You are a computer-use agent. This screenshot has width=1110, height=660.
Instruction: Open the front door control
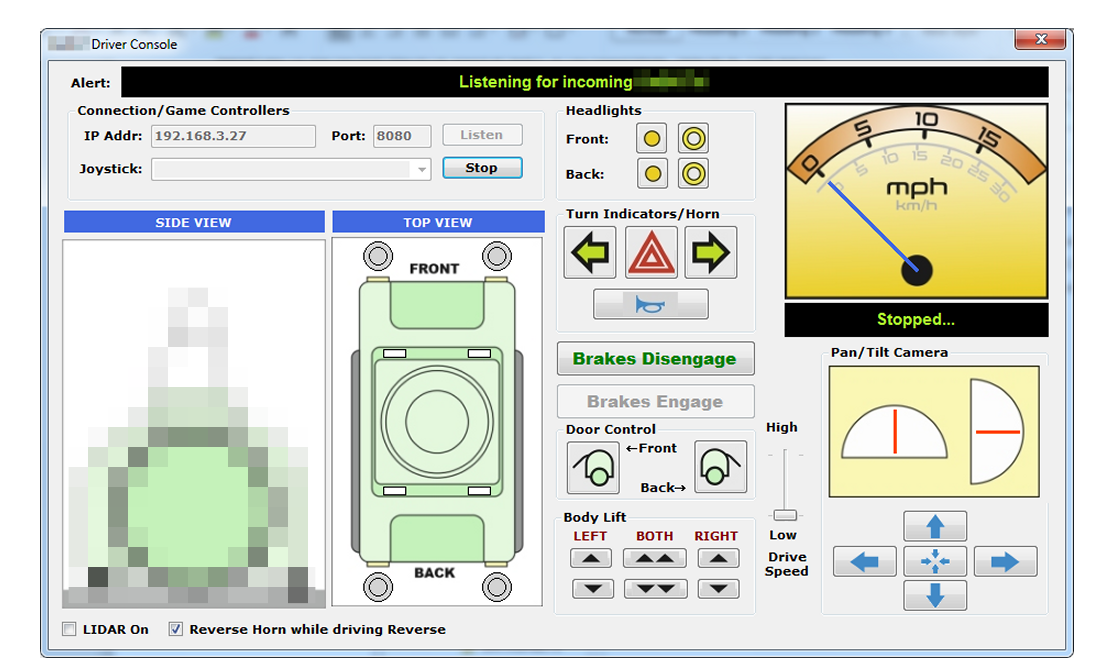593,467
